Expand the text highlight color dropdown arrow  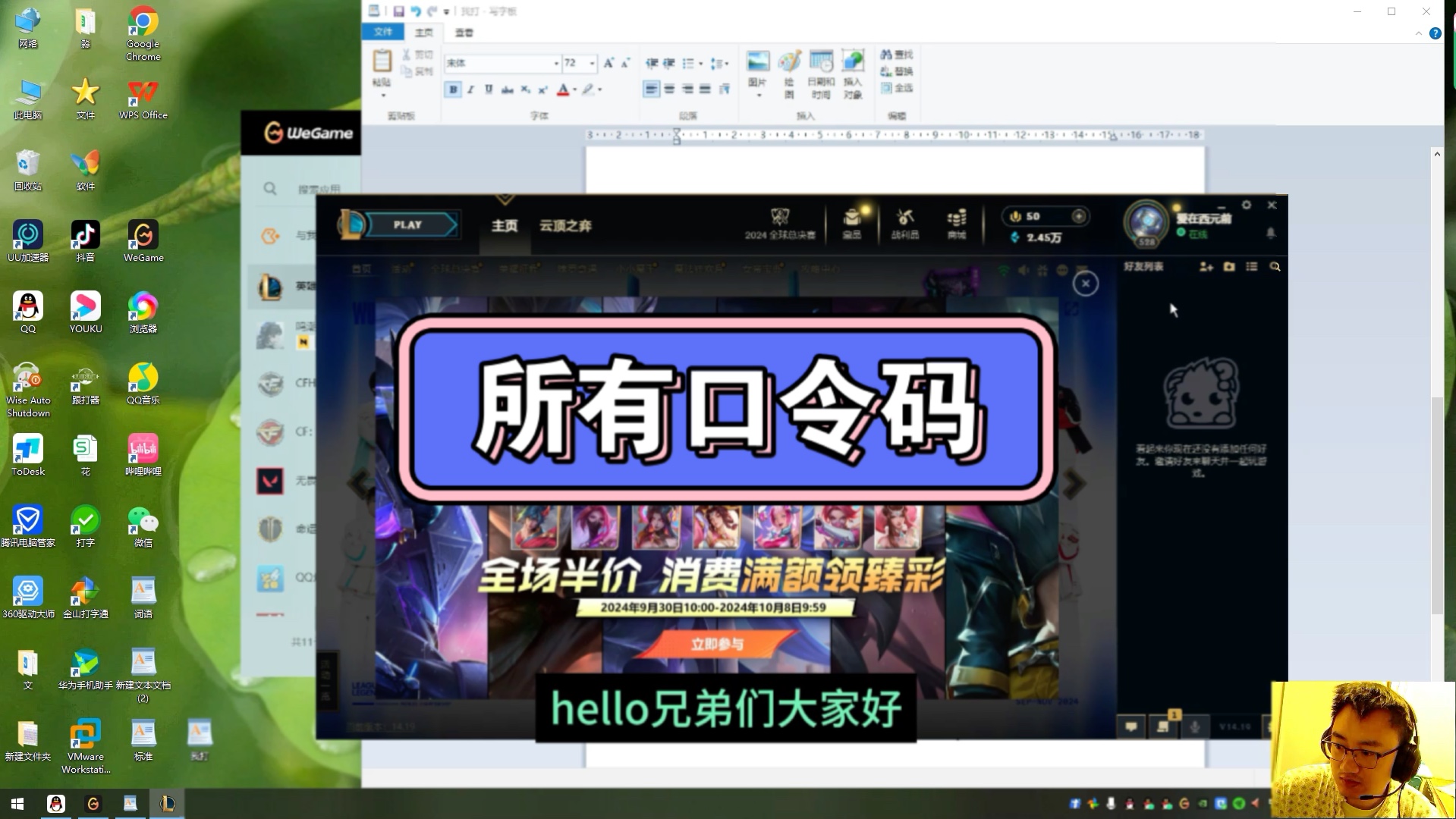[x=599, y=89]
